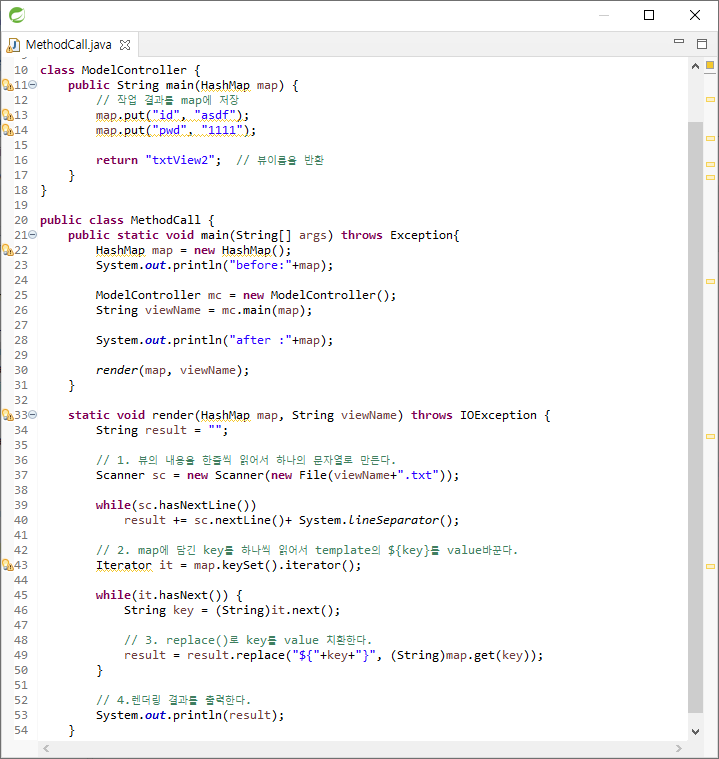
Task: Click the warning marker on line 13
Action: pos(8,115)
